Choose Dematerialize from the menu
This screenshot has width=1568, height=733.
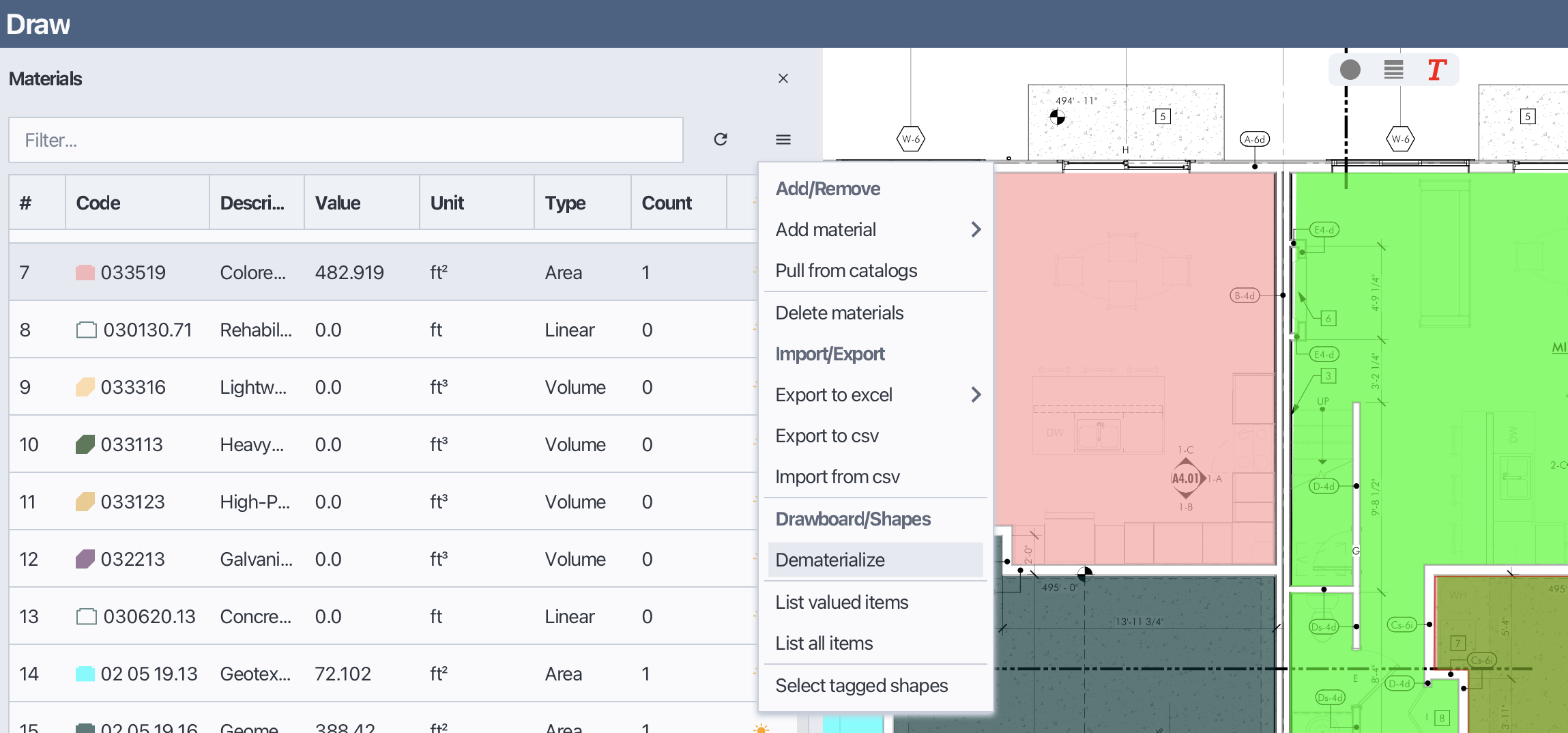click(830, 560)
